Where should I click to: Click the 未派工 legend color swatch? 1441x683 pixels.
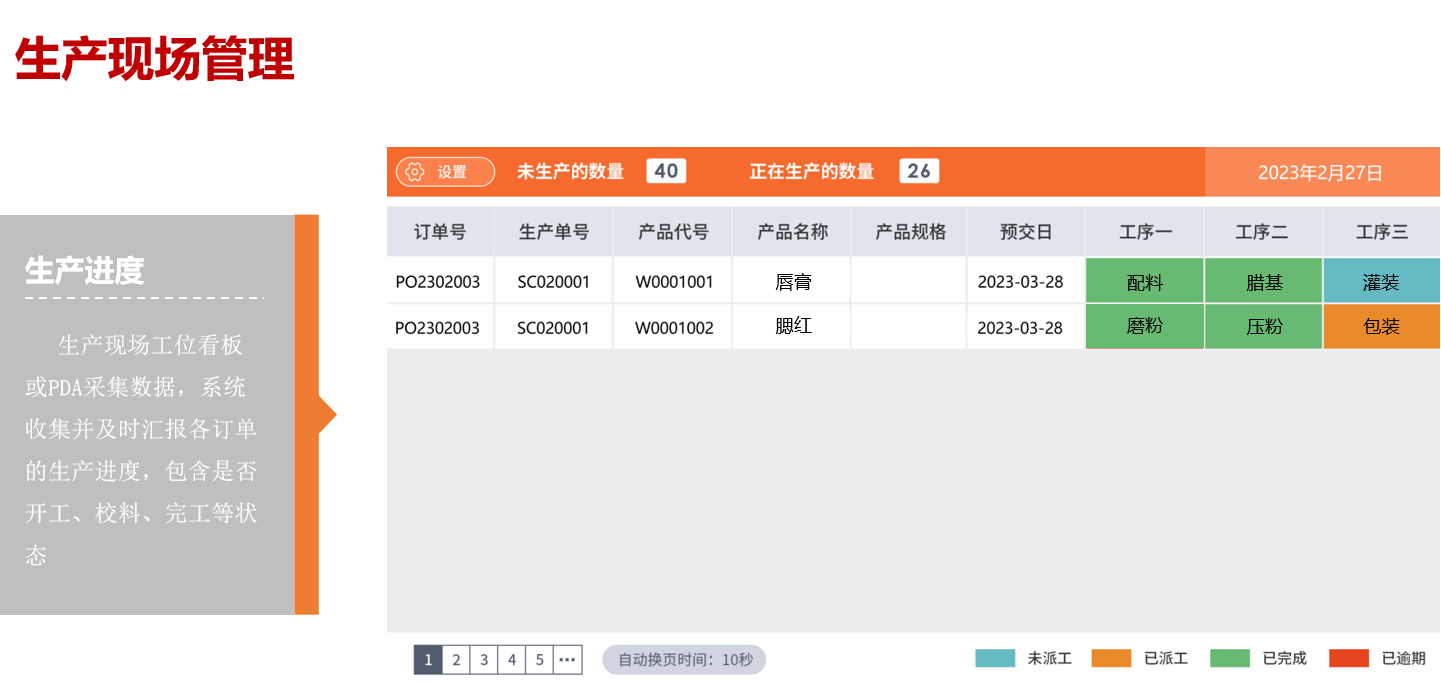point(995,658)
